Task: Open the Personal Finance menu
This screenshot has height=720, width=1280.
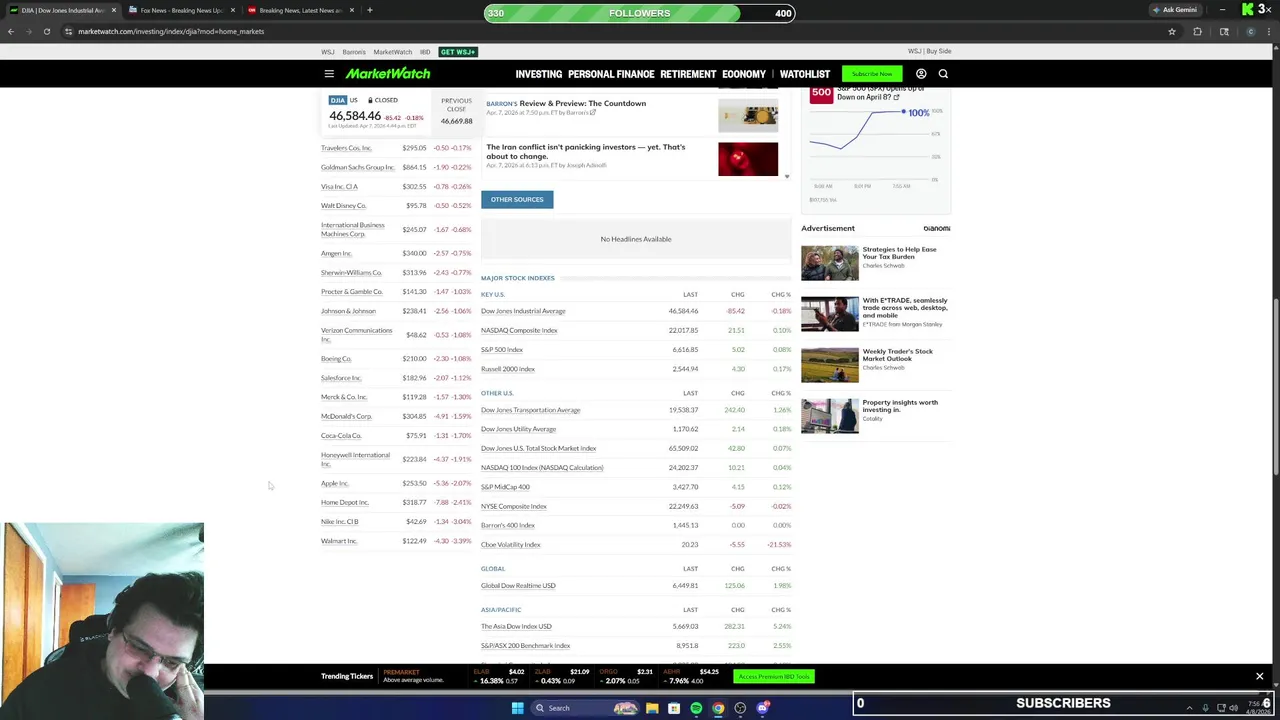Action: [x=611, y=74]
